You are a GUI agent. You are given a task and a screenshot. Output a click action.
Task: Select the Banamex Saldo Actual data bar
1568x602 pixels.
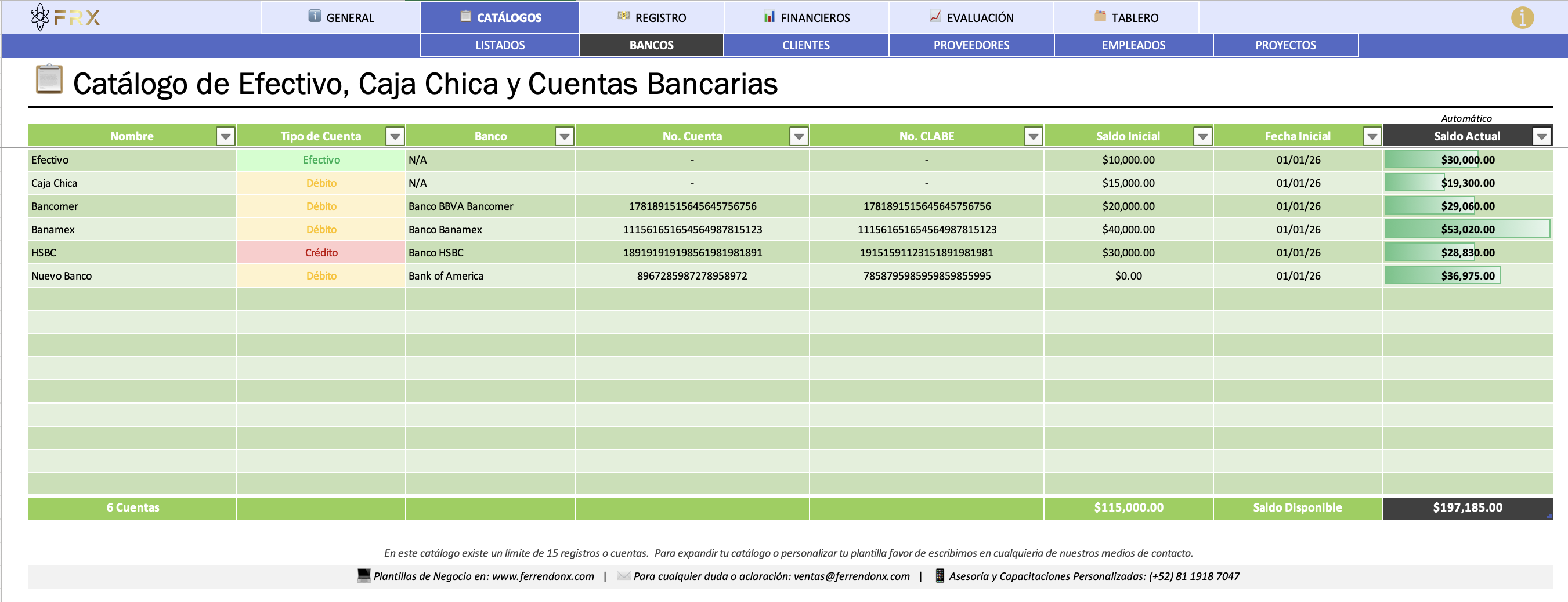pyautogui.click(x=1467, y=230)
